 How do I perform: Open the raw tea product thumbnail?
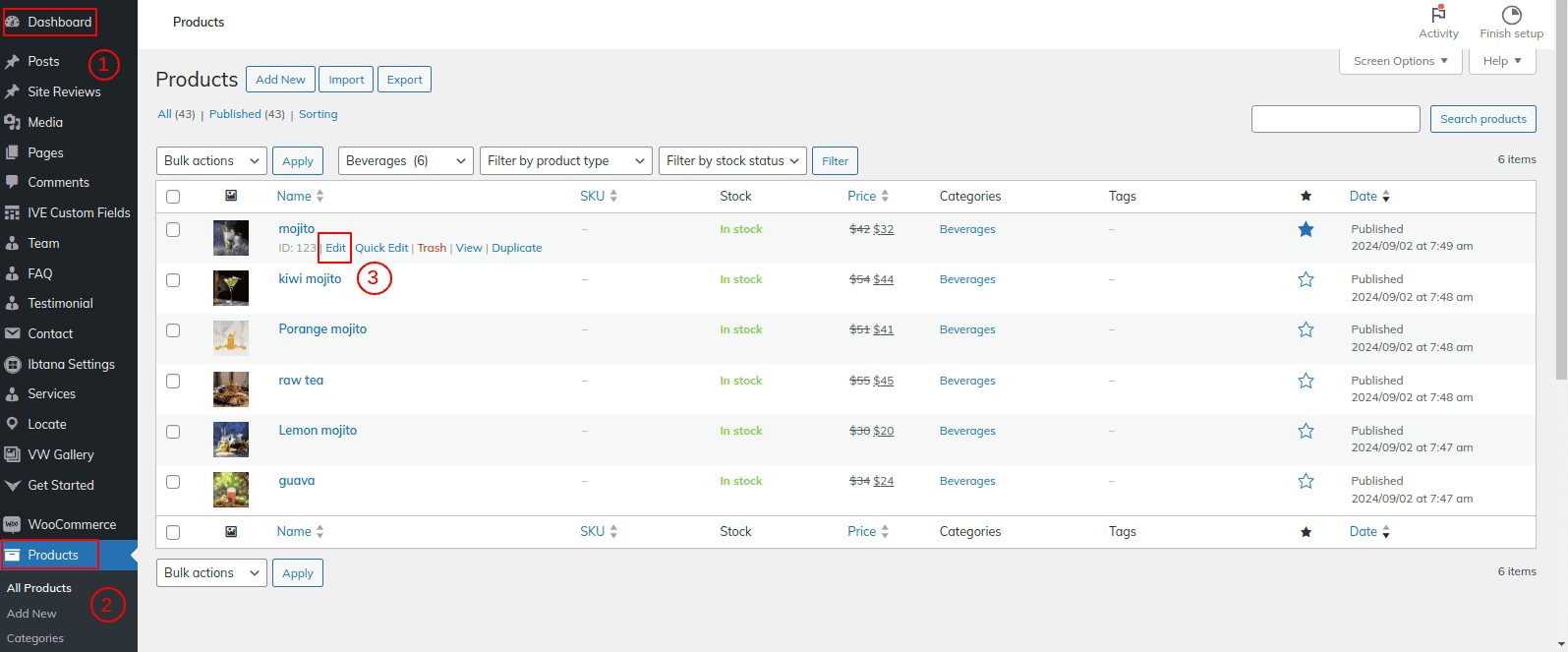point(231,388)
